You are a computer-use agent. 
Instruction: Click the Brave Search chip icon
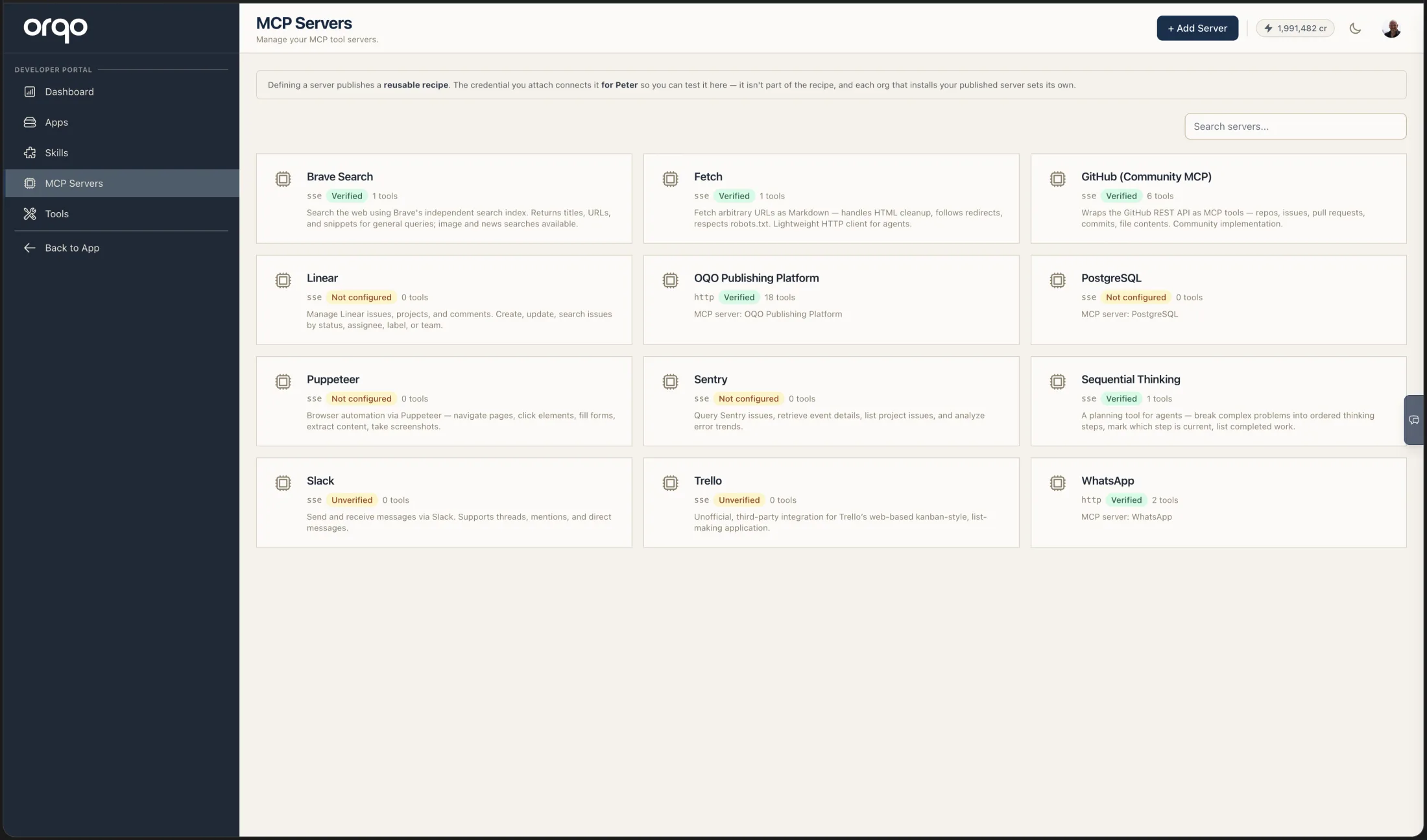pyautogui.click(x=283, y=178)
